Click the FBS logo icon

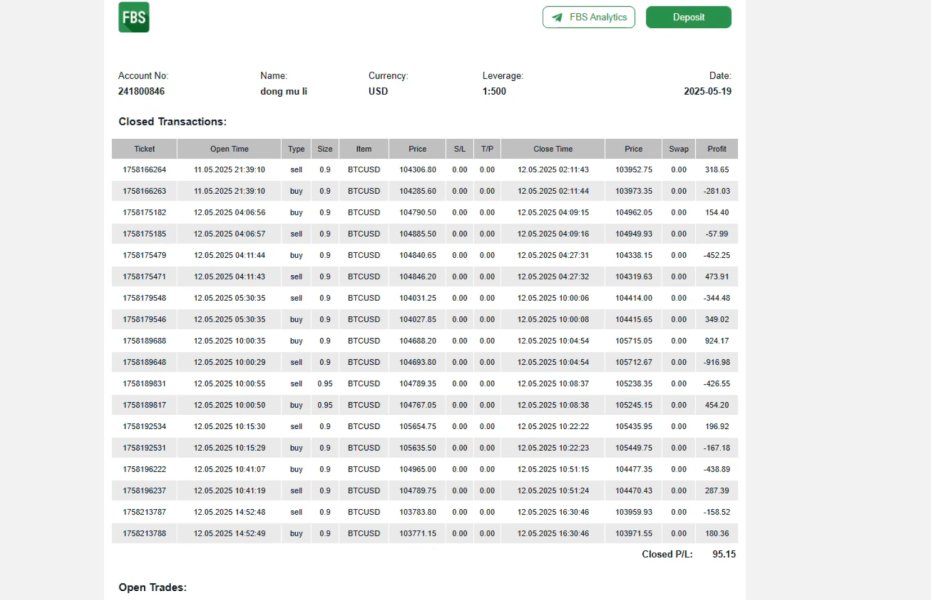point(134,17)
